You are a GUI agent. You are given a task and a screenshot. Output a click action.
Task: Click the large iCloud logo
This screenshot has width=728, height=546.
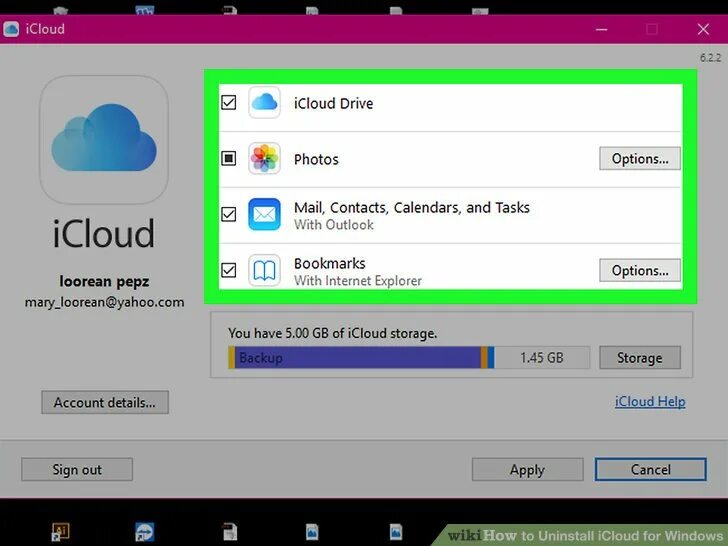pos(104,139)
